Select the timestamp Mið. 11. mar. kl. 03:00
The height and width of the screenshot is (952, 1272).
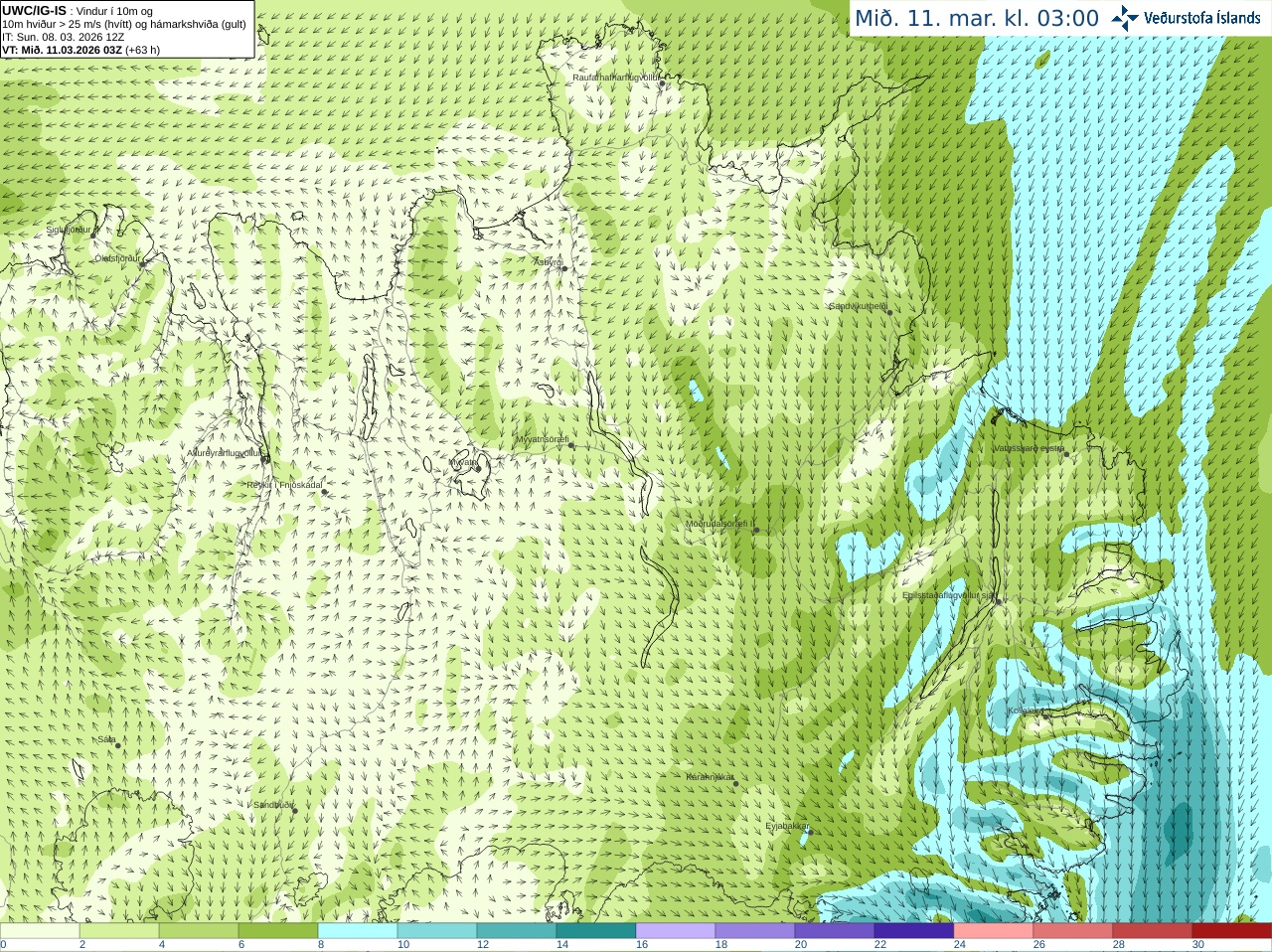977,19
